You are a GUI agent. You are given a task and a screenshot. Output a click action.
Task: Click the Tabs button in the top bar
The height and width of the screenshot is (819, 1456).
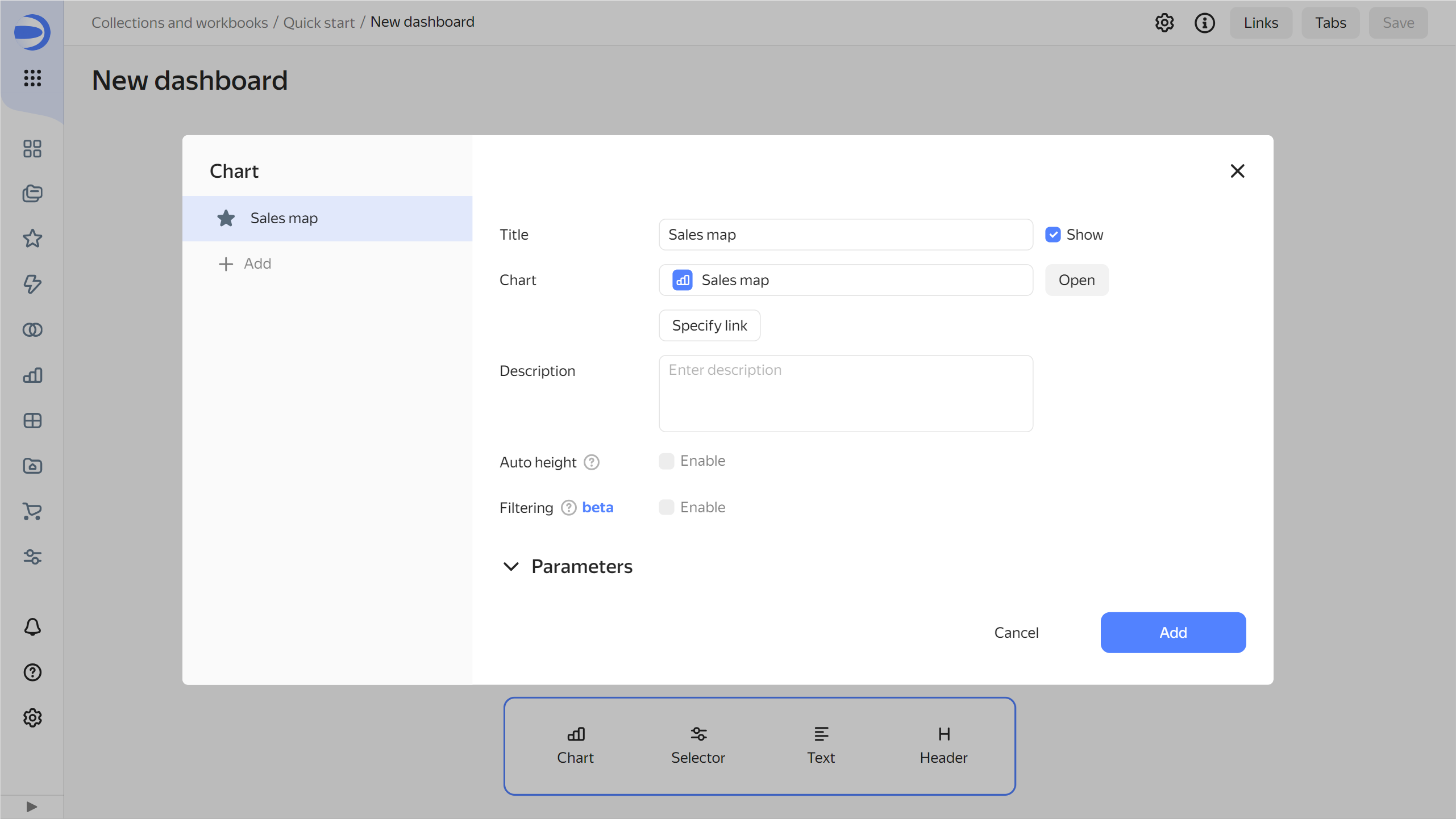[1330, 23]
